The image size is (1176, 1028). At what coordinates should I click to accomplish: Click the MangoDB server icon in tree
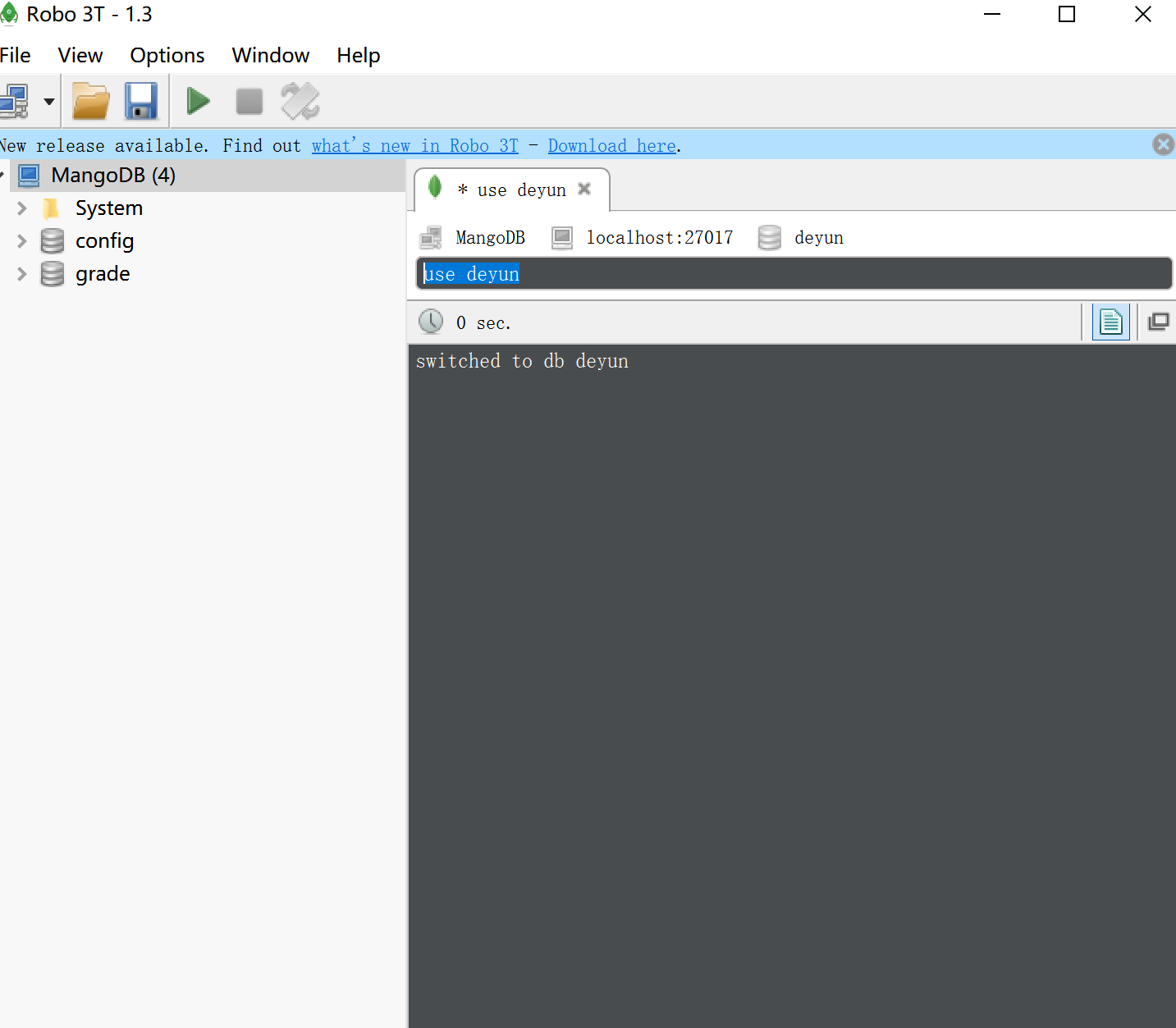(x=30, y=176)
